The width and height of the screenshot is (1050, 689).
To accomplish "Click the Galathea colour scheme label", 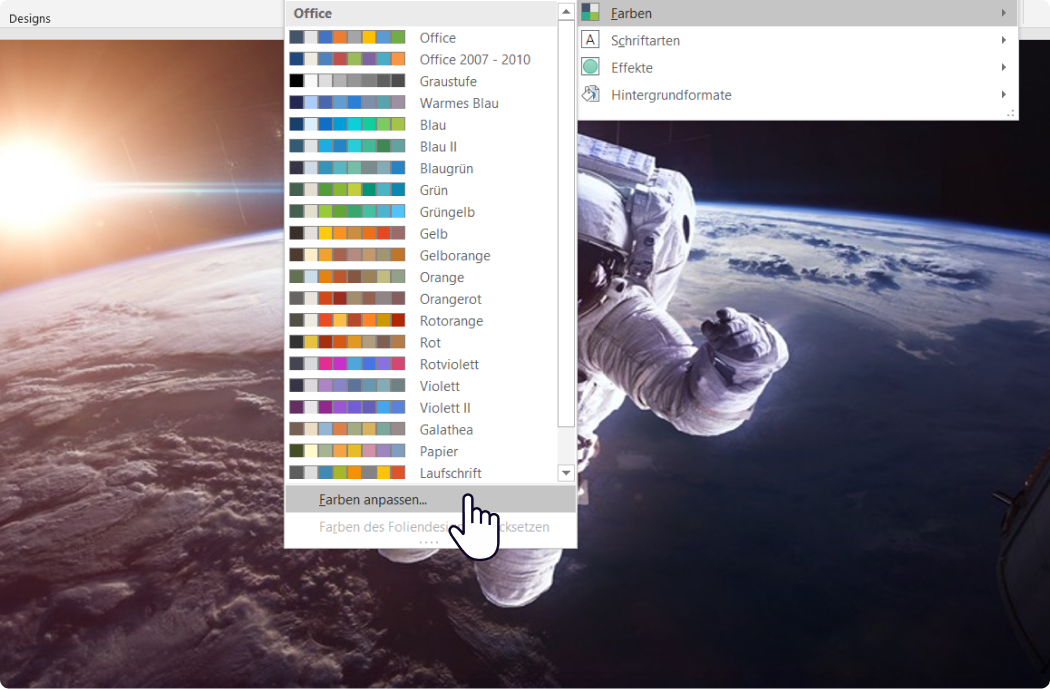I will pyautogui.click(x=446, y=429).
